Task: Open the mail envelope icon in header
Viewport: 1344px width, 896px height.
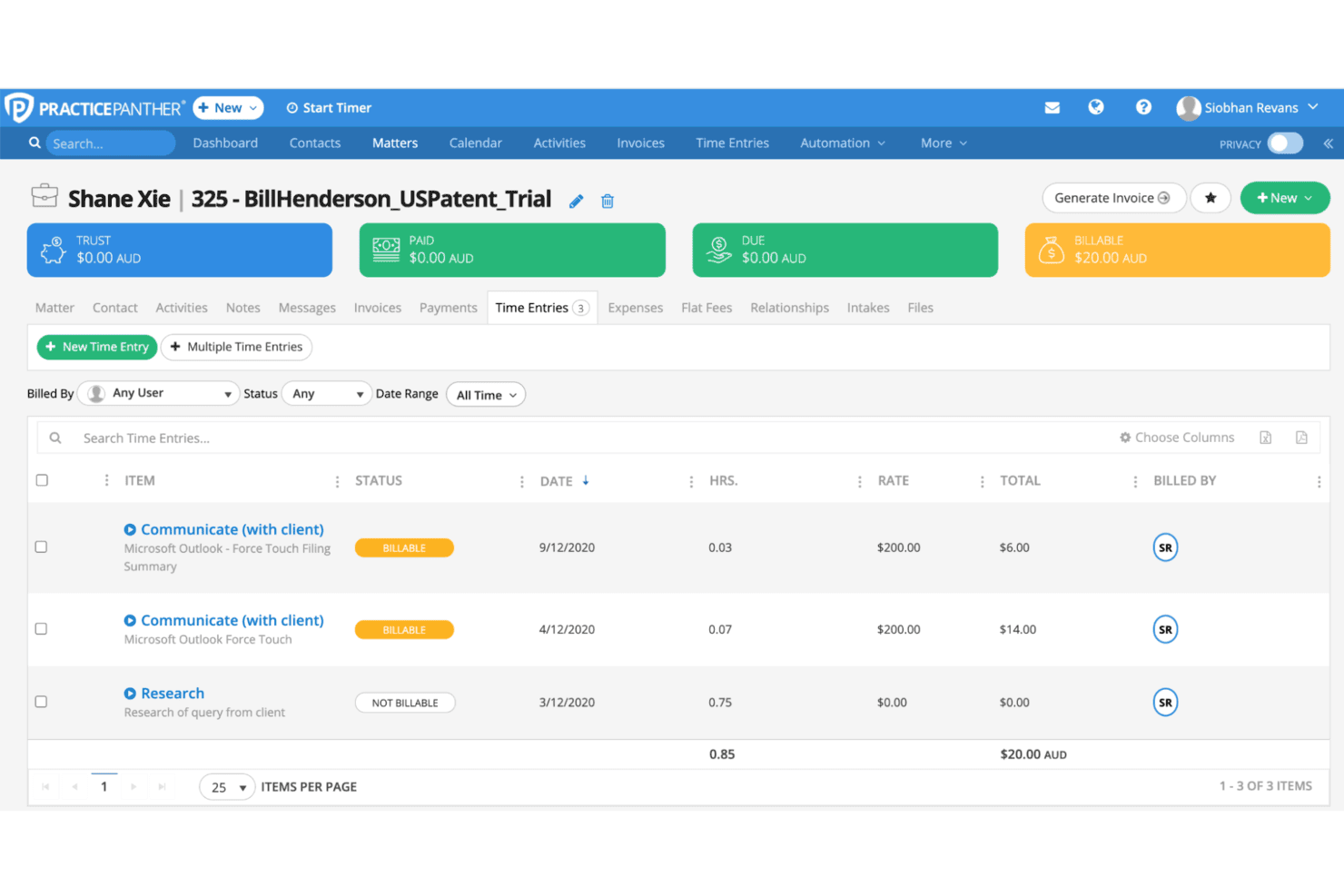Action: [1052, 108]
